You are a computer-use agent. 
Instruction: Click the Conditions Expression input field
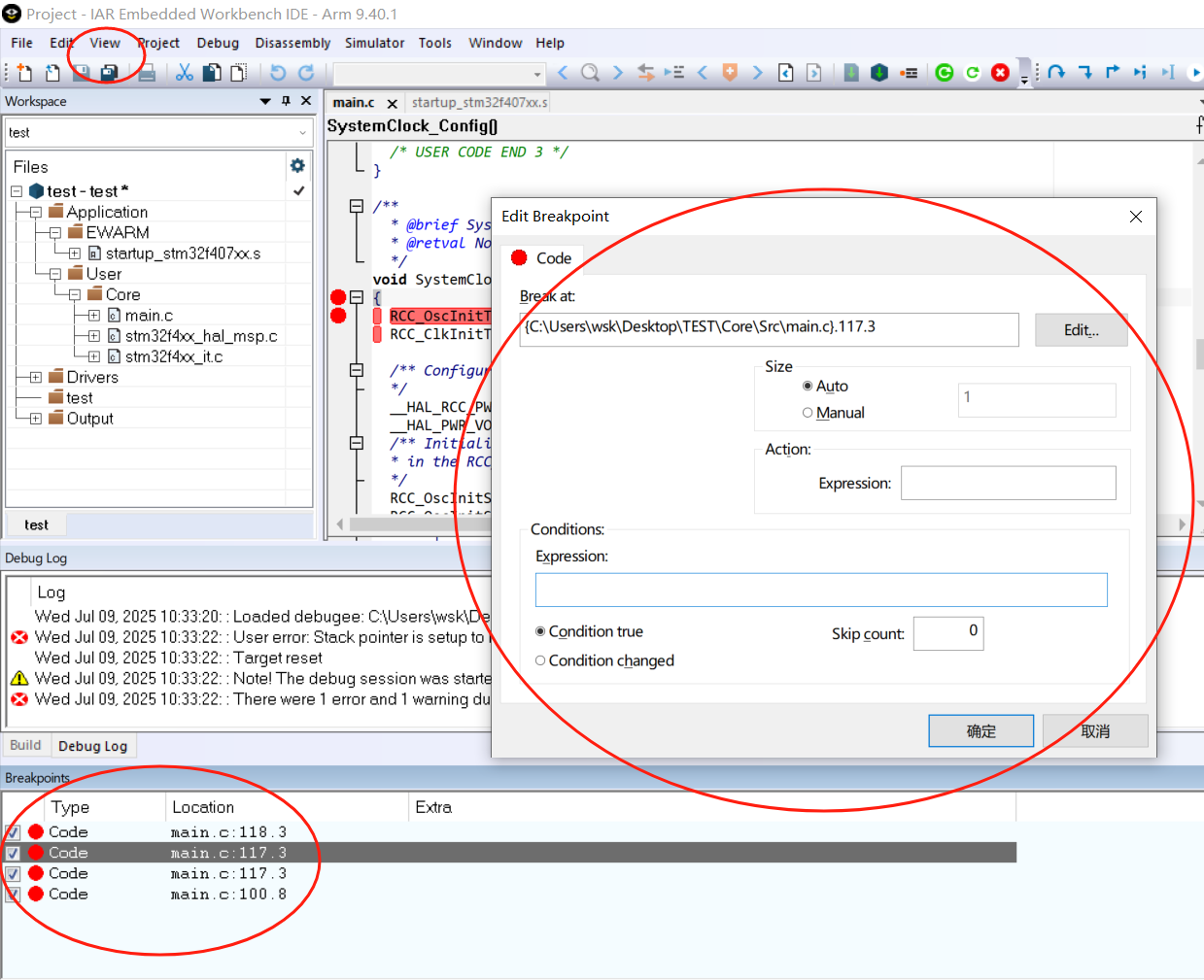(821, 590)
